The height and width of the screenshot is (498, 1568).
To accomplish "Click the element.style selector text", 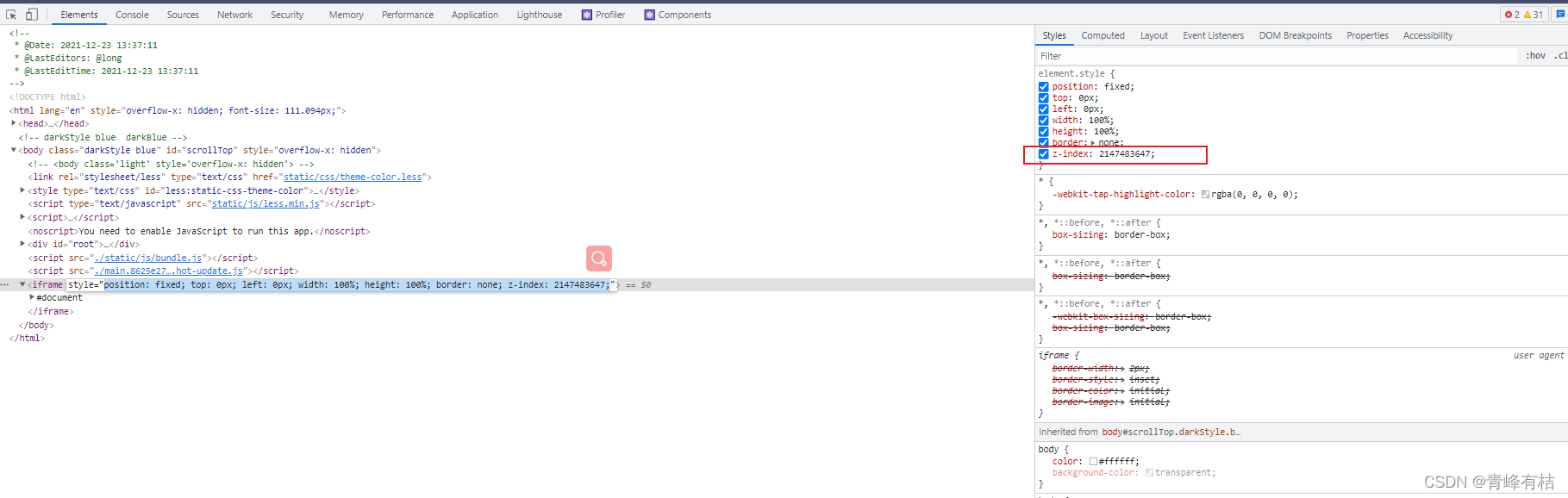I will [1071, 74].
